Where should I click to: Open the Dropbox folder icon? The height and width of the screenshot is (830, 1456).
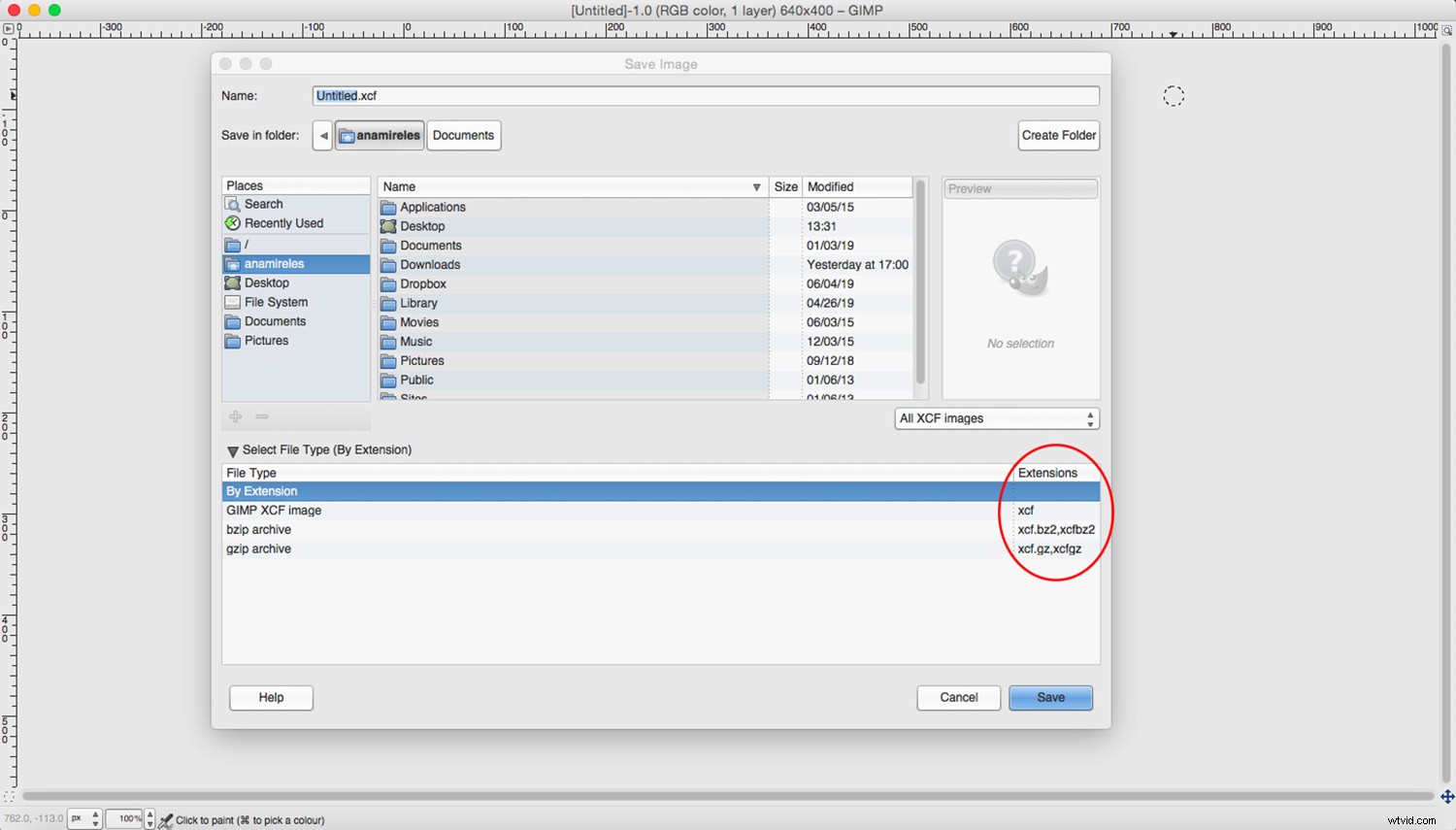tap(388, 284)
